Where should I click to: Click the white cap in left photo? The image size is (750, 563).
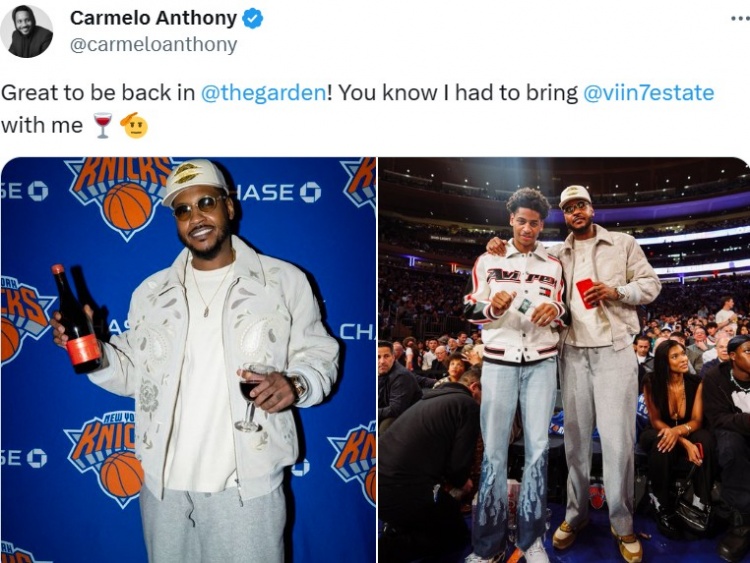tap(194, 181)
